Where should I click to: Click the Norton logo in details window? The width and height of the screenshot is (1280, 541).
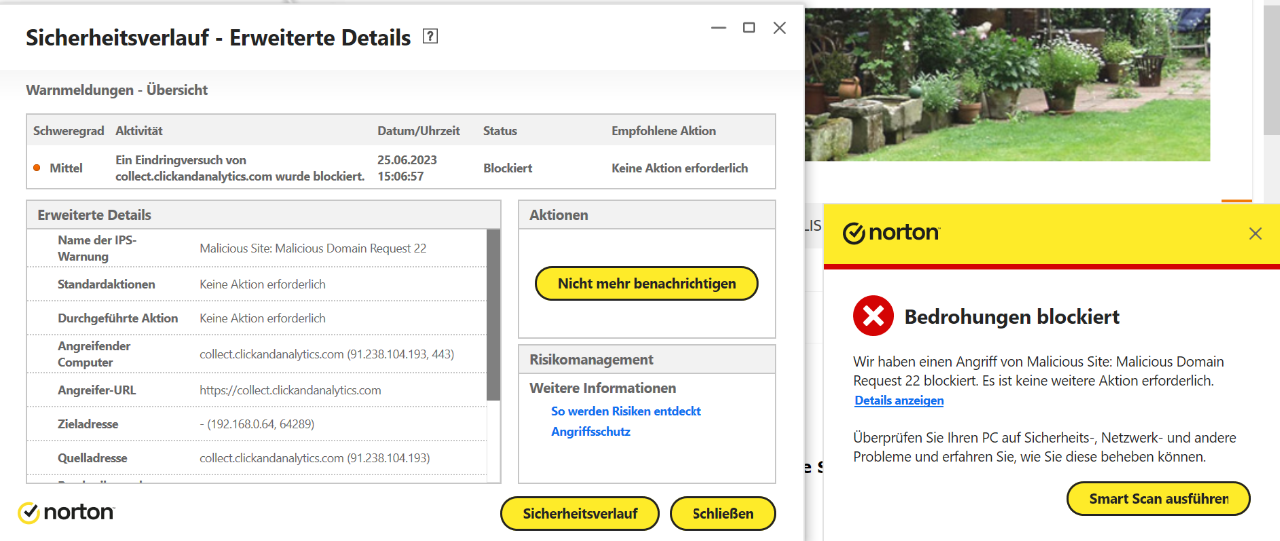click(66, 512)
